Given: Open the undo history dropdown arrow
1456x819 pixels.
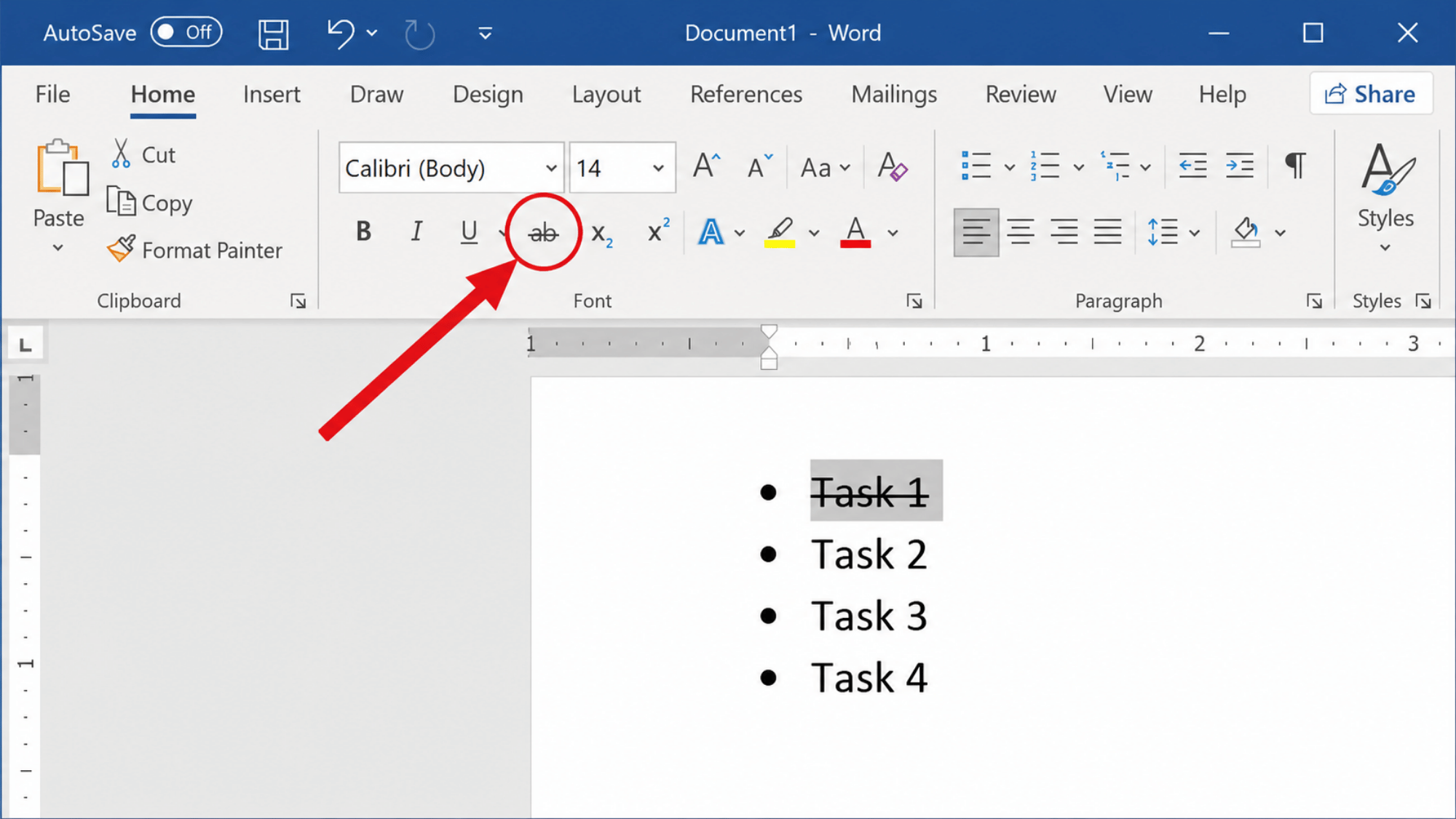Looking at the screenshot, I should pos(372,33).
